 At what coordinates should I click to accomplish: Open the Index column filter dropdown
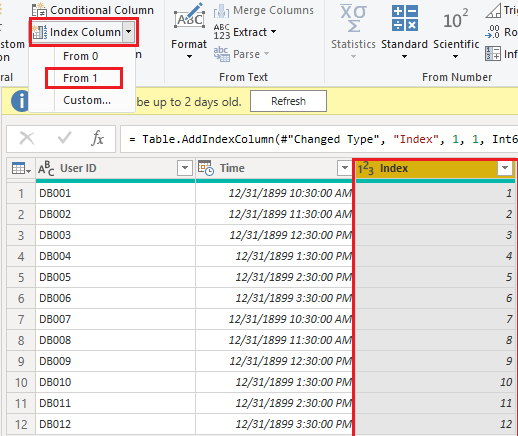pos(505,168)
